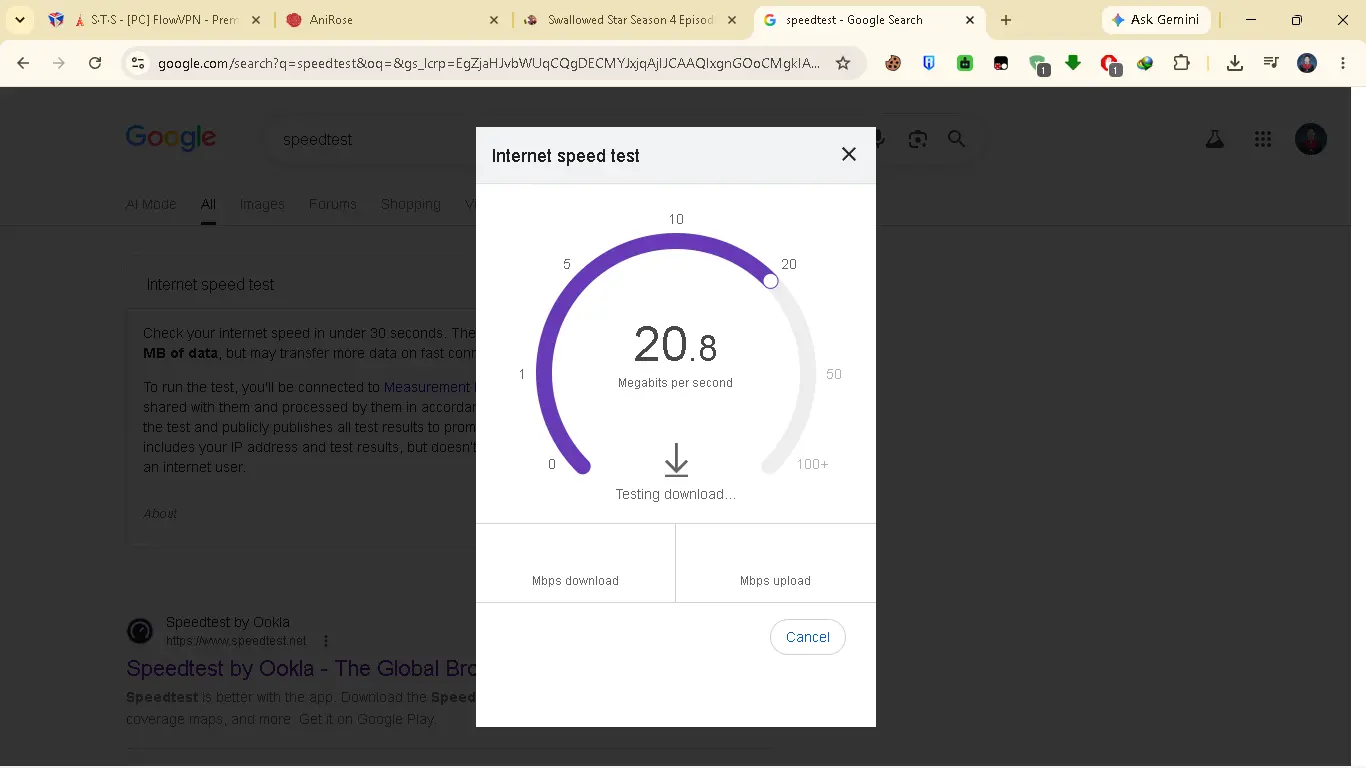Bookmark this page with the star

coord(843,63)
